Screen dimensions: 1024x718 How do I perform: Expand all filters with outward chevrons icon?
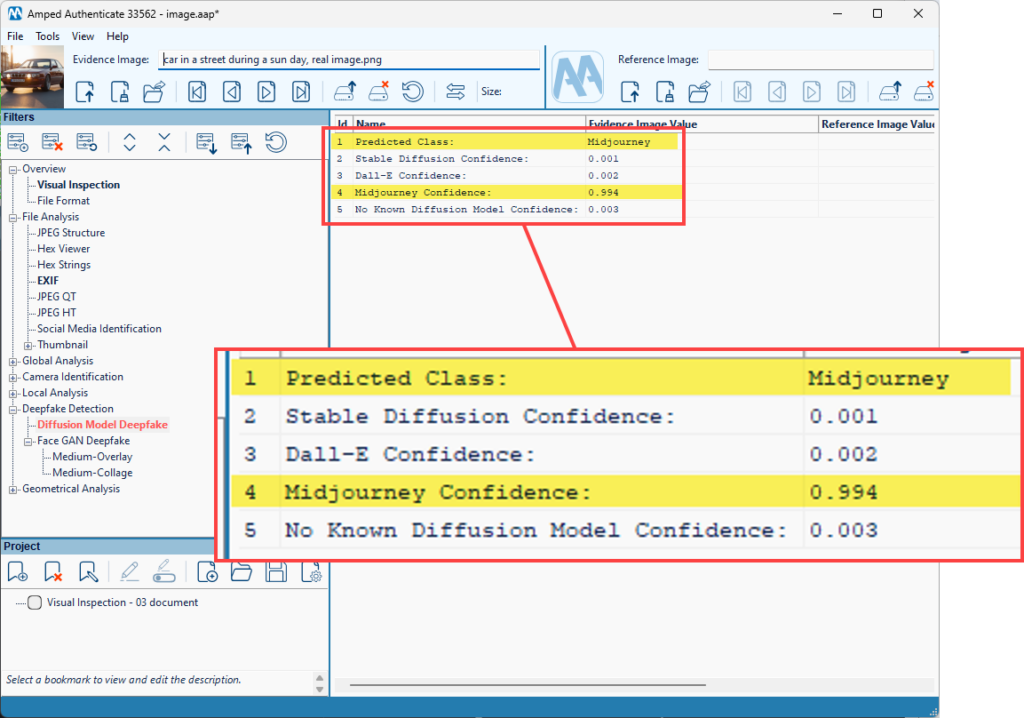pyautogui.click(x=129, y=142)
